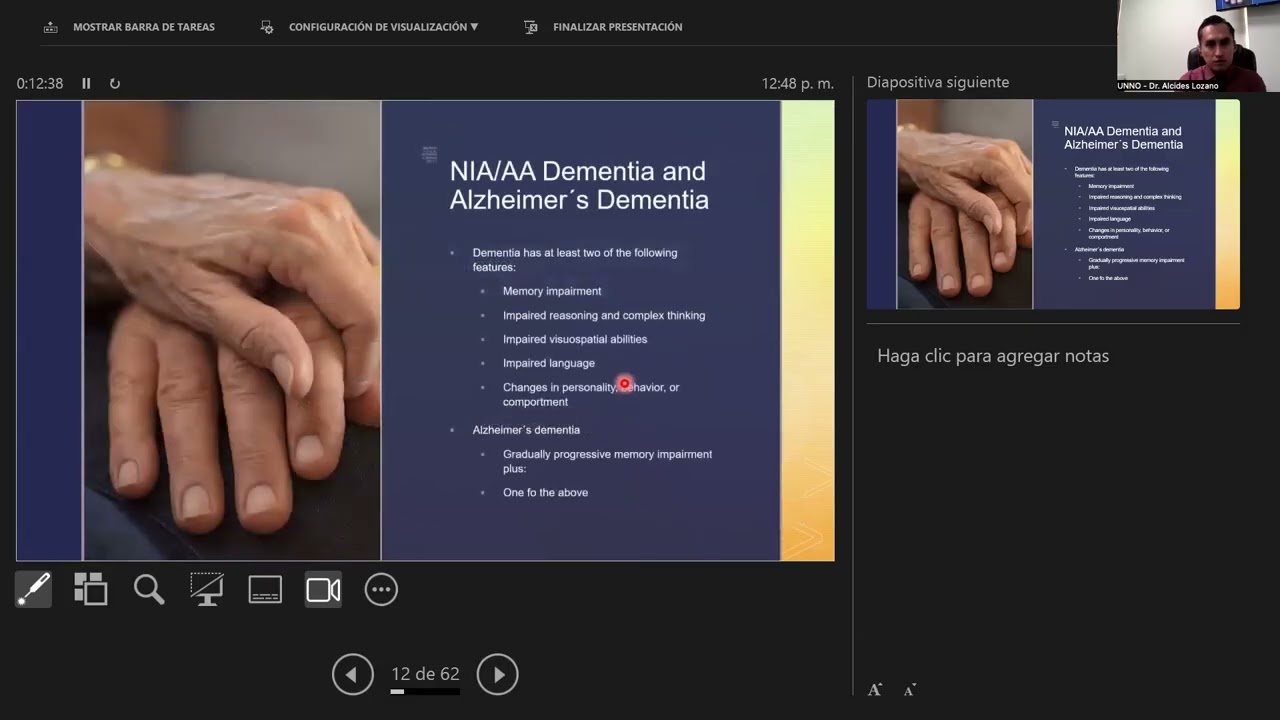The image size is (1280, 720).
Task: Click the next slide preview thumbnail
Action: coord(1053,204)
